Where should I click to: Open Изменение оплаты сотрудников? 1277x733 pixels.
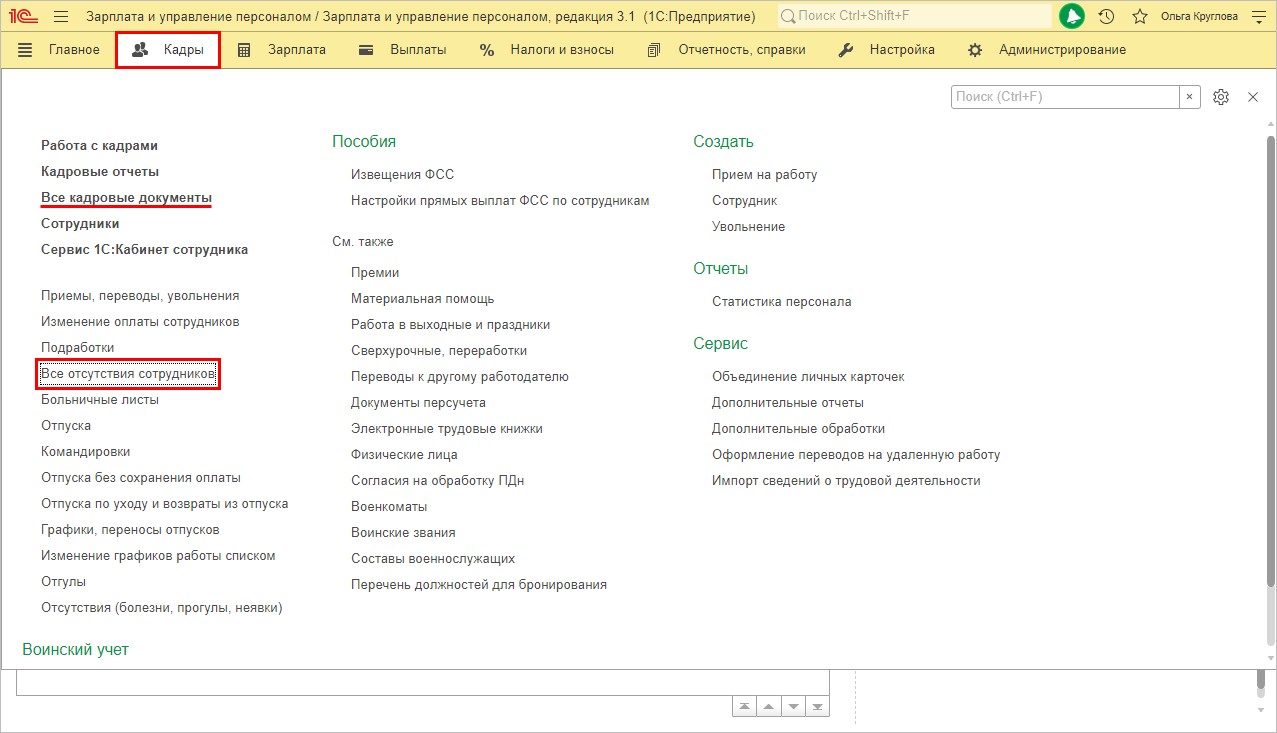point(140,322)
